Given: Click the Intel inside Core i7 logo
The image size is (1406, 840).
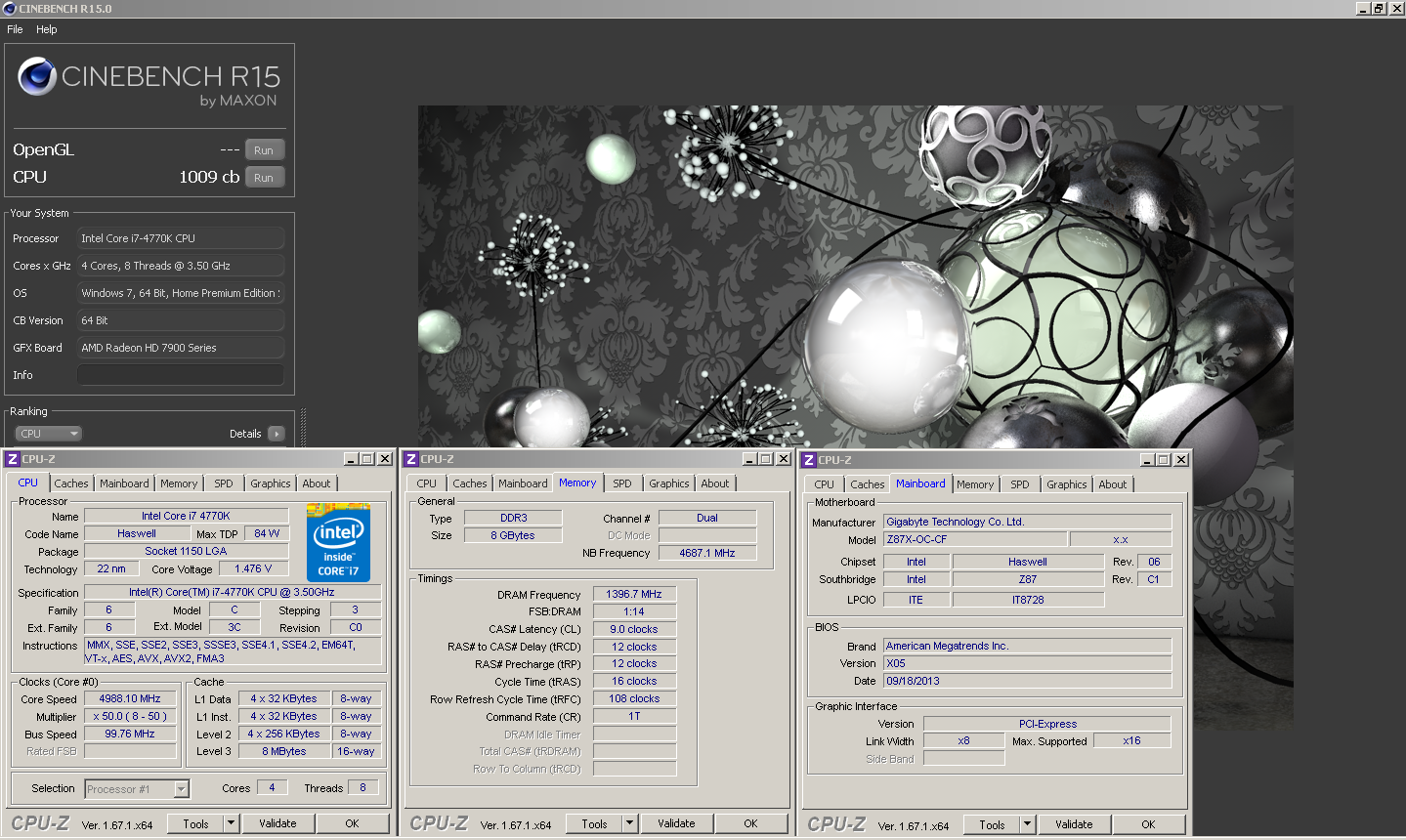Looking at the screenshot, I should click(x=338, y=542).
